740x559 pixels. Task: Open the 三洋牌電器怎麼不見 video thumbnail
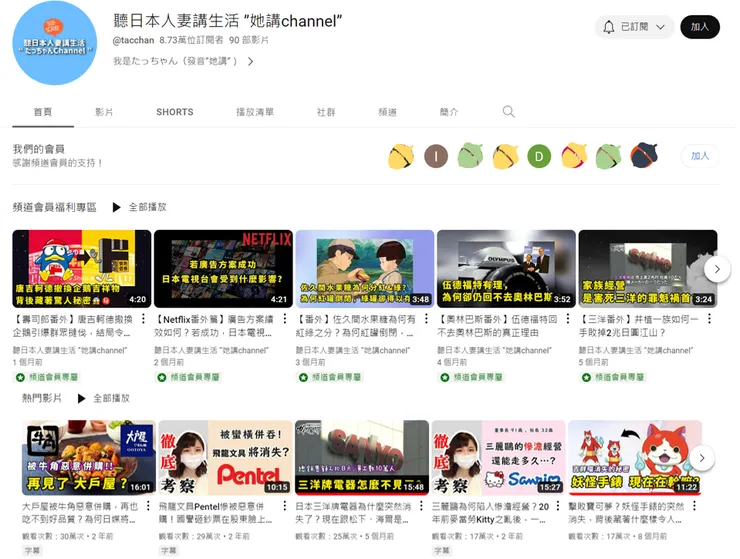point(362,457)
